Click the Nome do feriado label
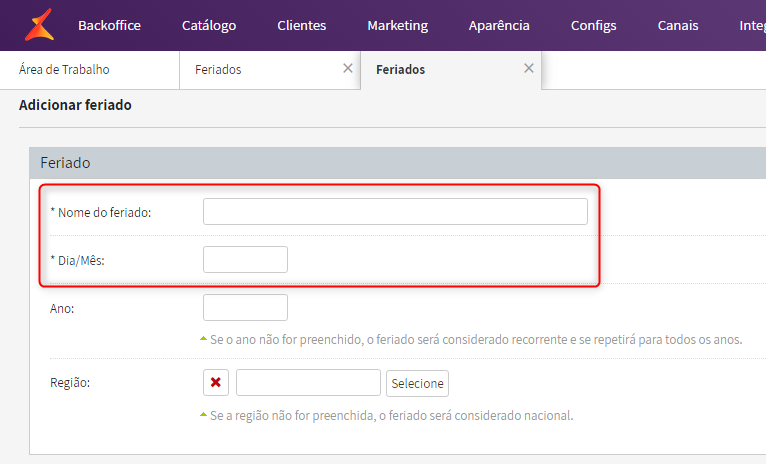Screen dimensions: 766x464 pos(101,212)
